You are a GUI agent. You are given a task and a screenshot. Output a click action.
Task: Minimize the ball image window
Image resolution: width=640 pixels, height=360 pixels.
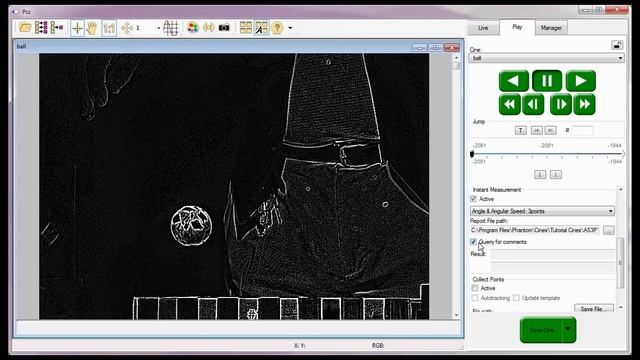click(x=420, y=48)
